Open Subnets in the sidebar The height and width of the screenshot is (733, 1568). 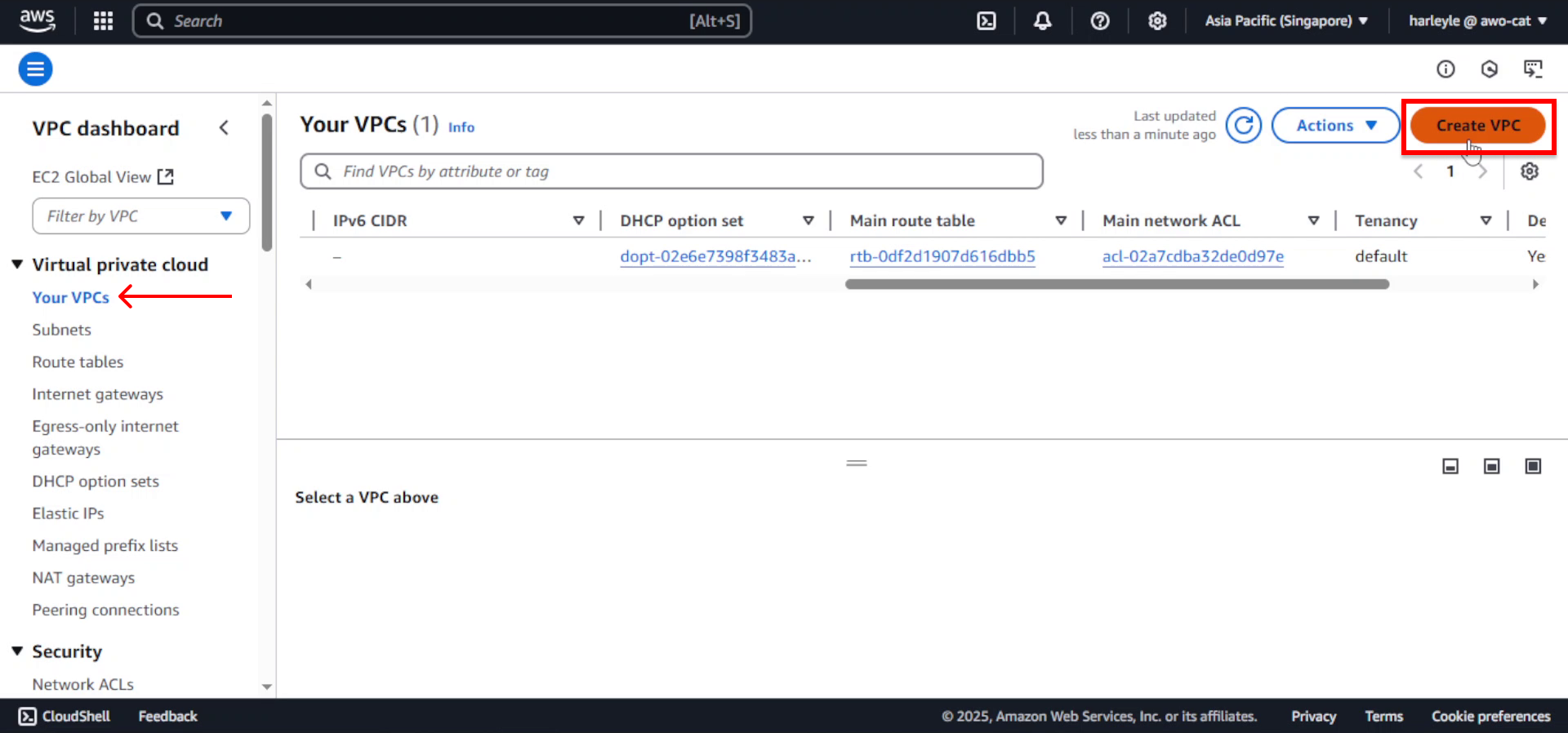[x=62, y=330]
